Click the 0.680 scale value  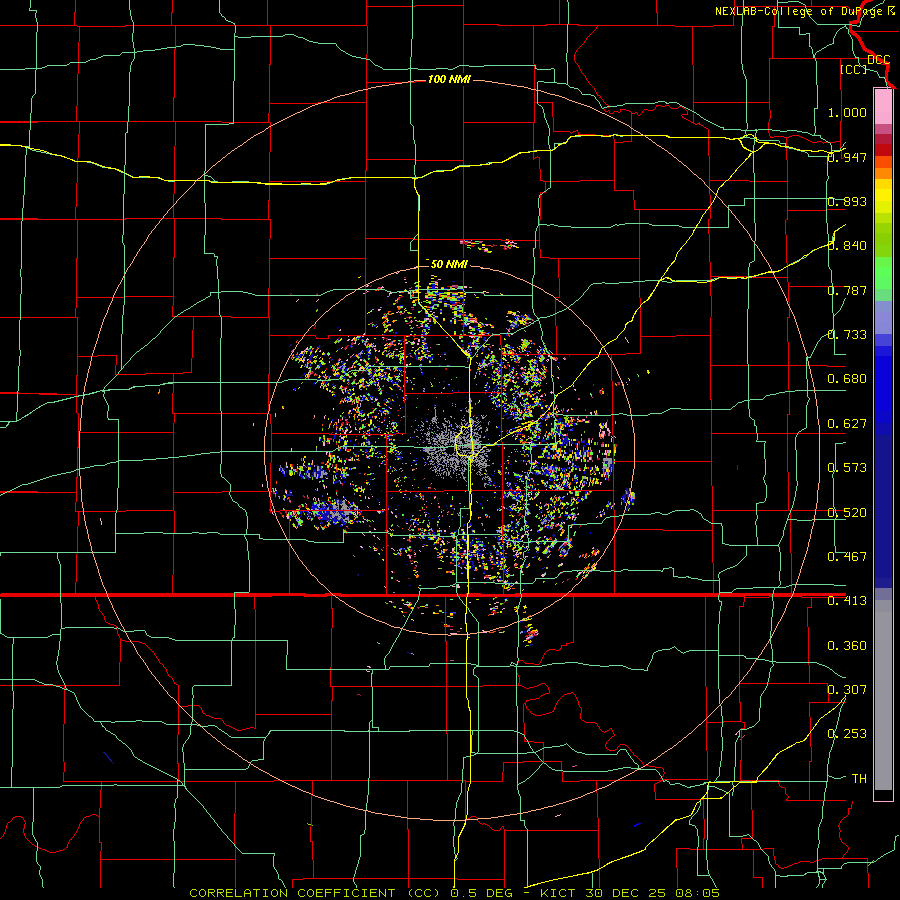[x=847, y=379]
